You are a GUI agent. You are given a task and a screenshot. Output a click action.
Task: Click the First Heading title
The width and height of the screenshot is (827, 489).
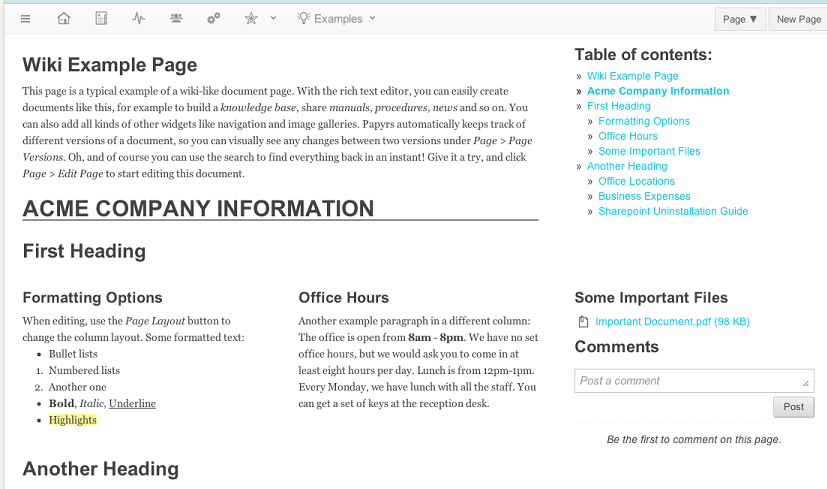(x=84, y=251)
